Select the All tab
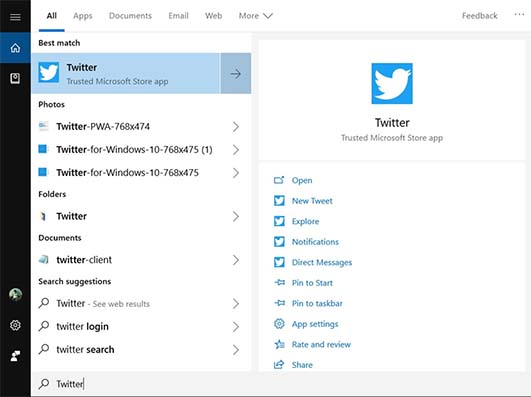The width and height of the screenshot is (531, 397). 51,16
